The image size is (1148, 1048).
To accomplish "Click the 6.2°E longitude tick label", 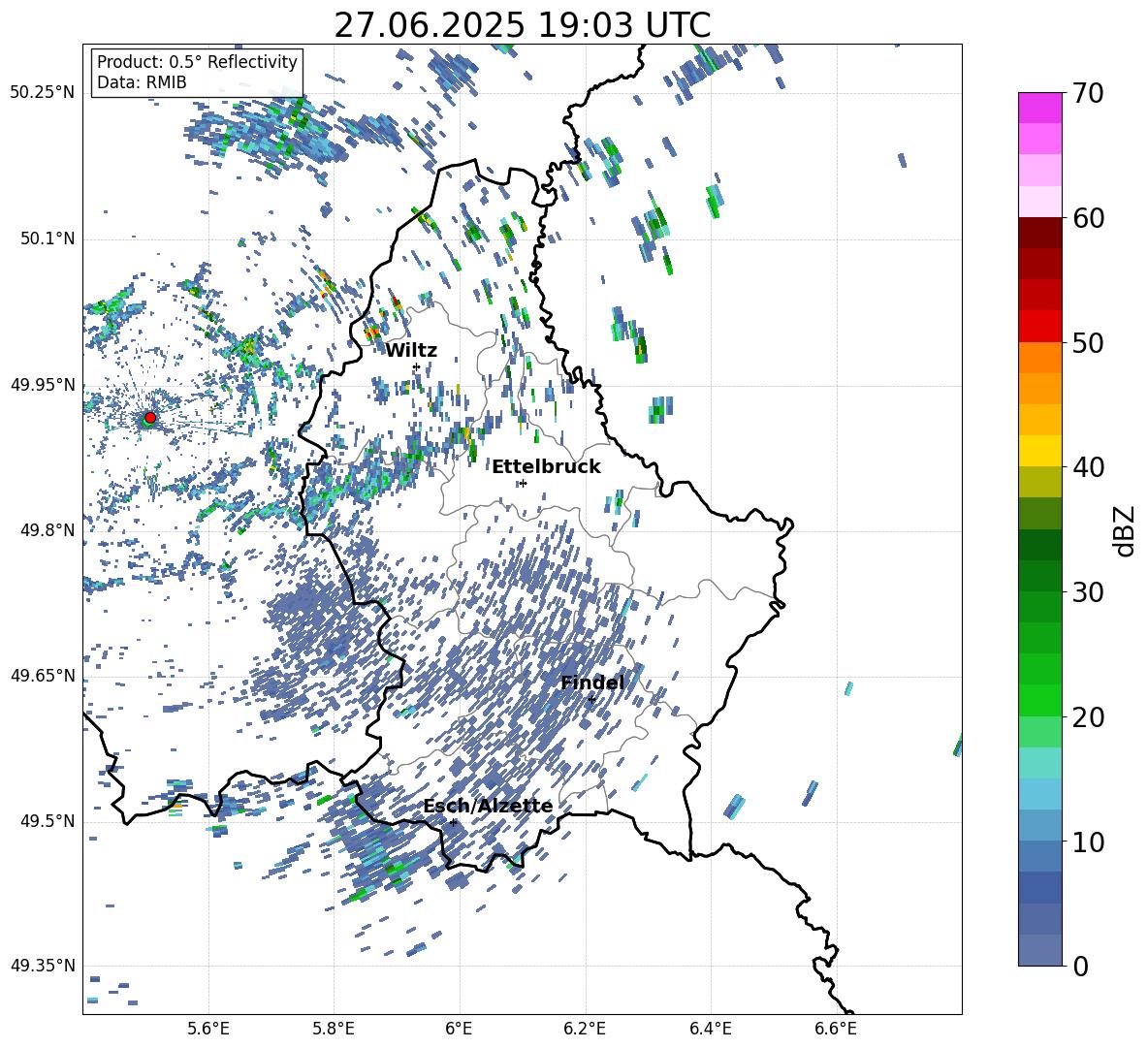I will (x=585, y=1029).
